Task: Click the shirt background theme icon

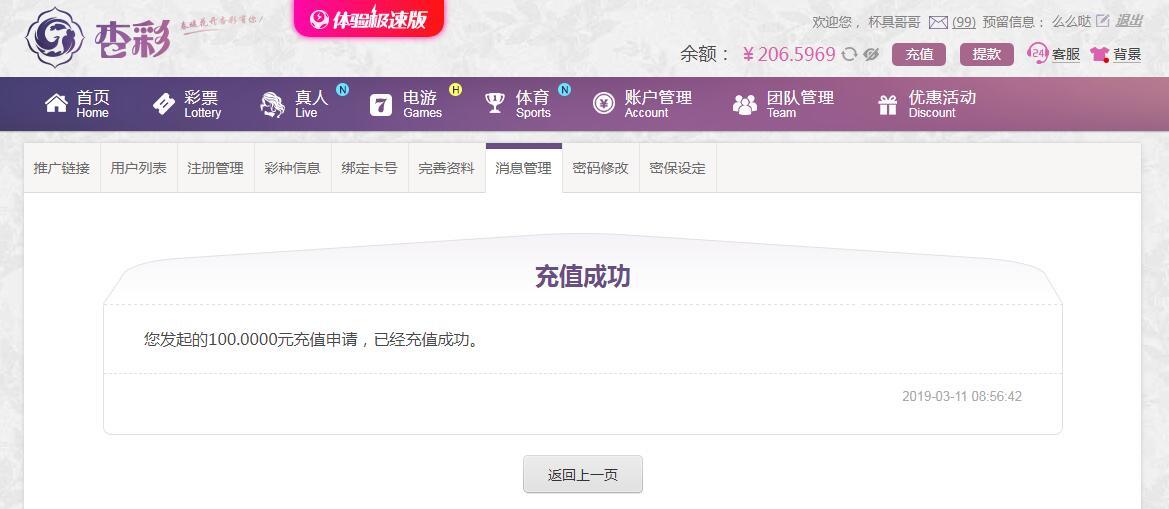Action: 1100,54
